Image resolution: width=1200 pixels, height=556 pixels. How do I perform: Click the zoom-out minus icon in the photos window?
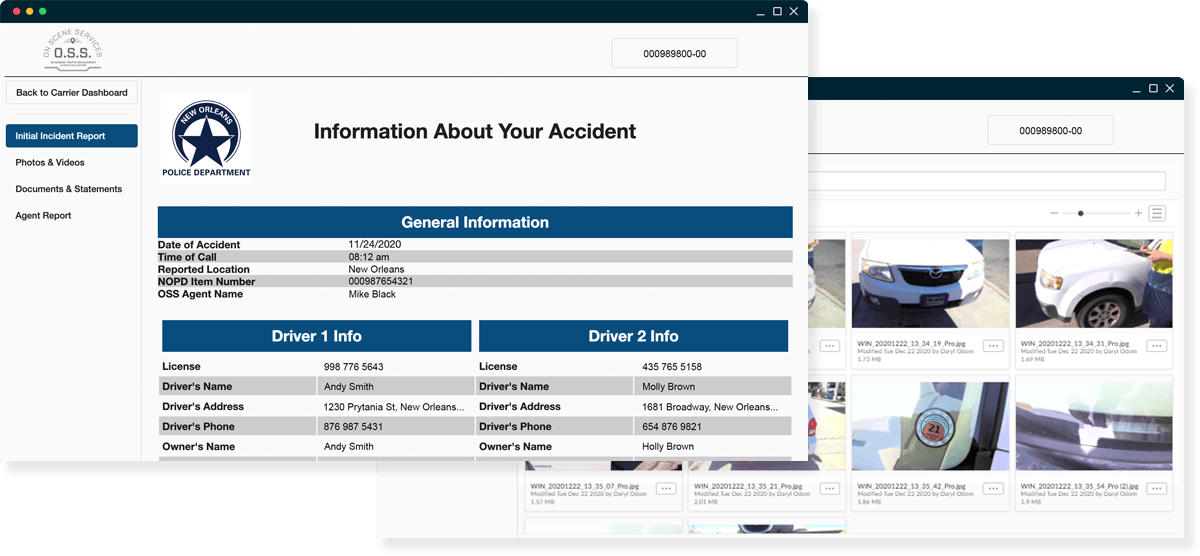1054,213
